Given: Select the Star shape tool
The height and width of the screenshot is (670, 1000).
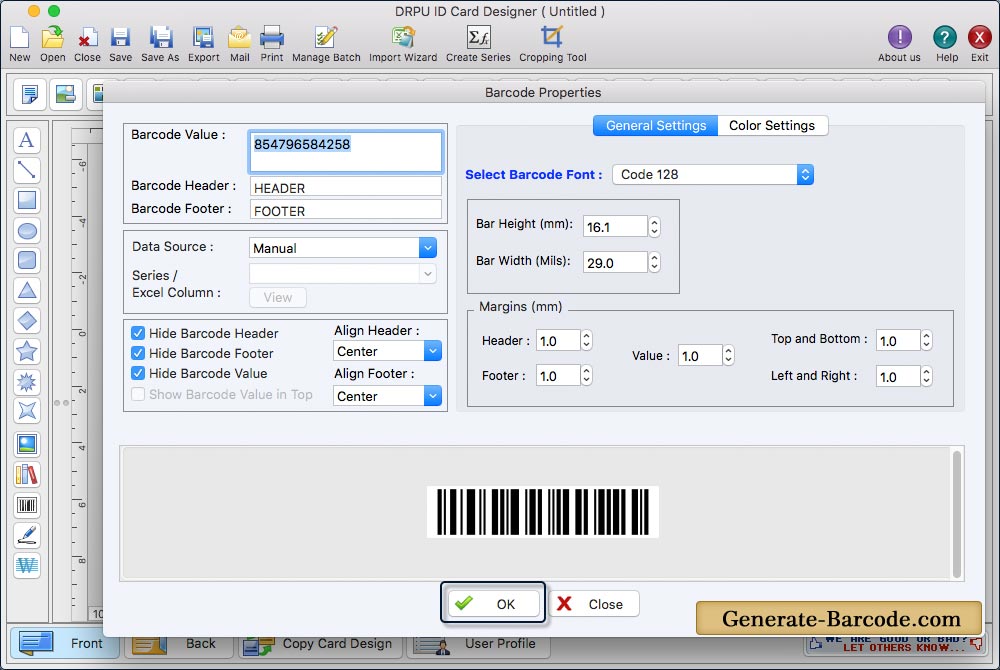Looking at the screenshot, I should 27,351.
